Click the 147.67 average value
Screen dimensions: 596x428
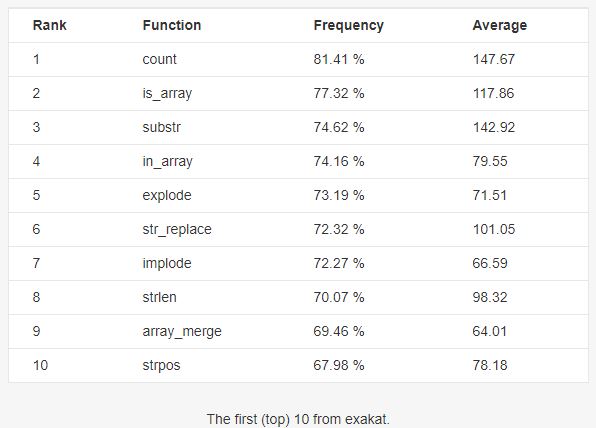click(x=494, y=59)
